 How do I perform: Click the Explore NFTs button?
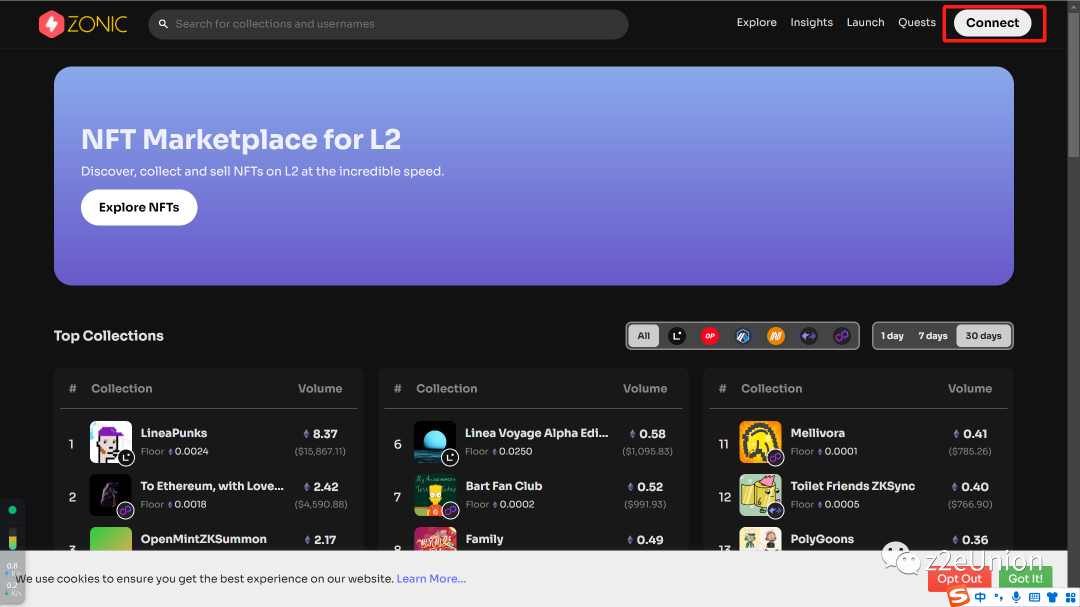tap(139, 208)
